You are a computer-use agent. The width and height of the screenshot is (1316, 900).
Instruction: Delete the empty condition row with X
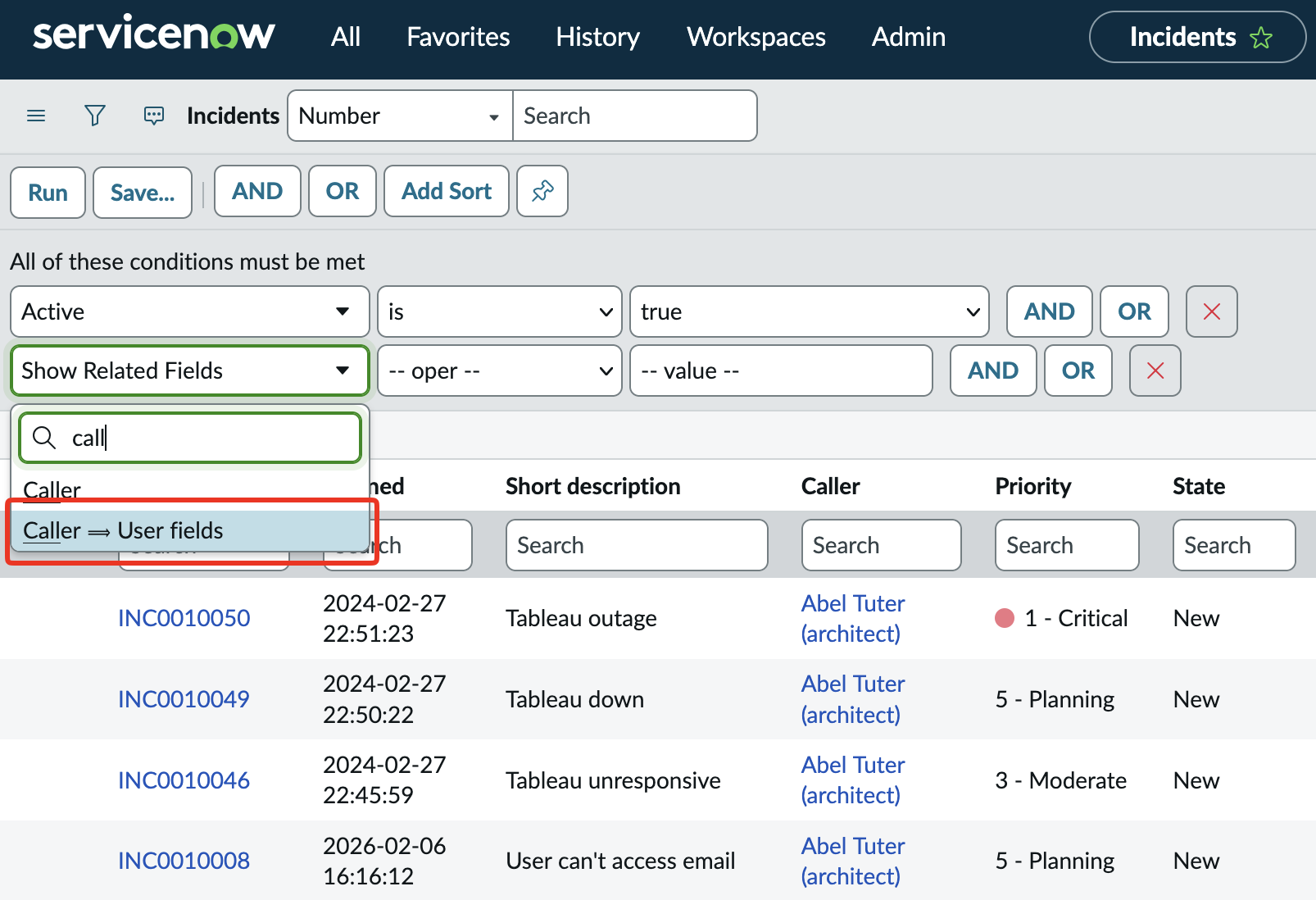pos(1155,370)
